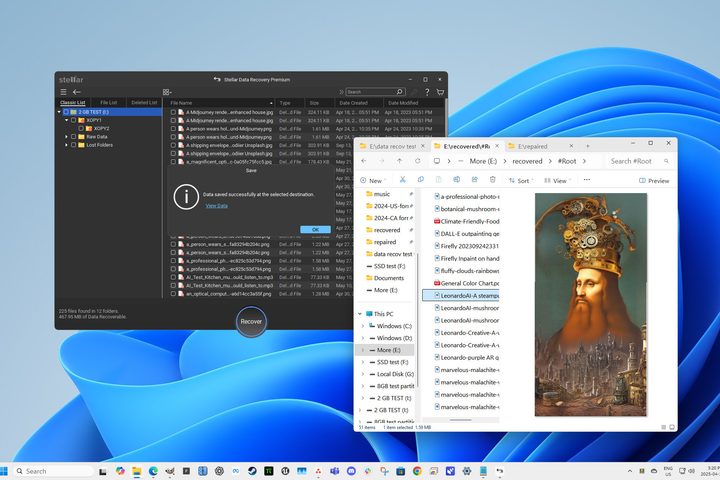The height and width of the screenshot is (480, 720).
Task: Collapse This PC in Explorer navigation
Action: coord(360,314)
